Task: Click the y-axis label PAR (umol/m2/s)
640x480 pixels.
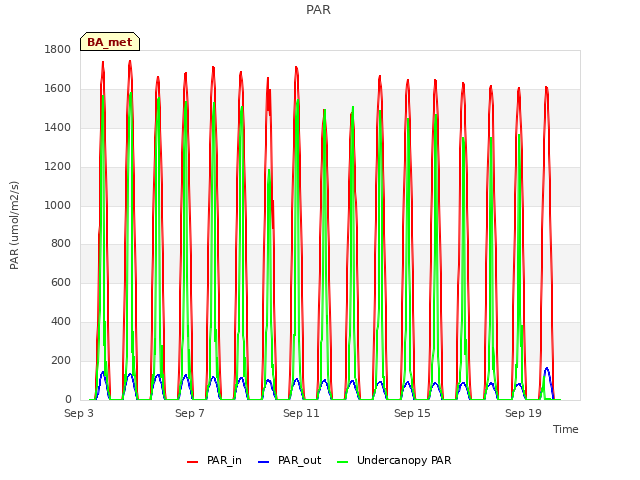Action: point(14,225)
